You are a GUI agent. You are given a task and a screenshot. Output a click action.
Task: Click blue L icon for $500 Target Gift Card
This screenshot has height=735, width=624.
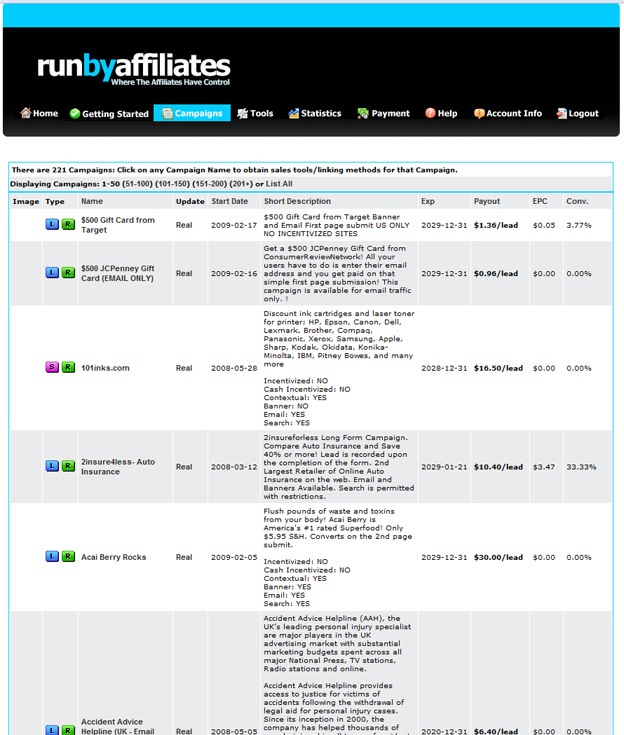(x=52, y=224)
